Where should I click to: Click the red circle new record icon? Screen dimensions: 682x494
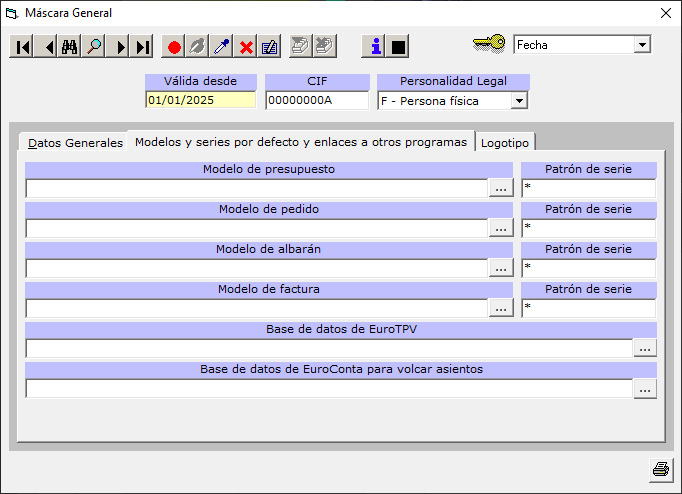[x=174, y=47]
